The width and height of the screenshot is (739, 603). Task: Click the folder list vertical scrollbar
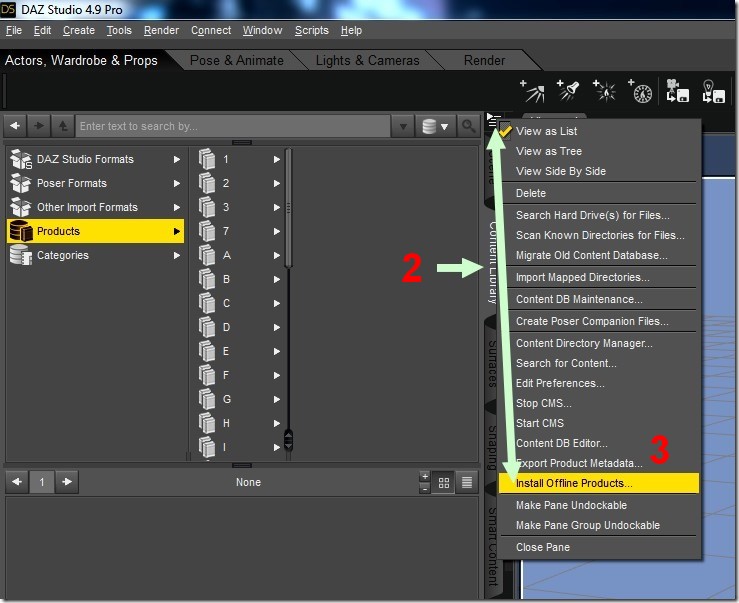(288, 208)
